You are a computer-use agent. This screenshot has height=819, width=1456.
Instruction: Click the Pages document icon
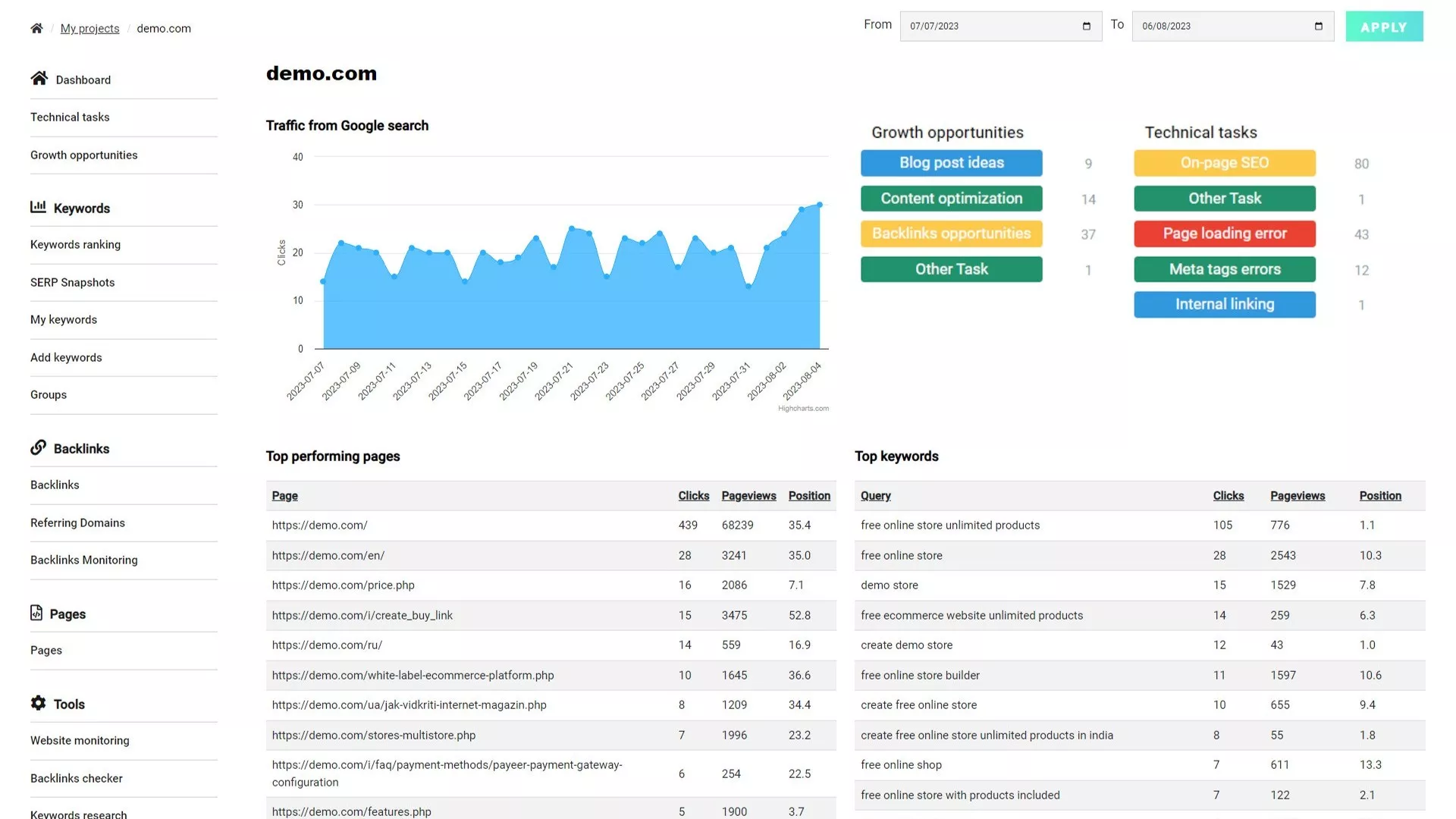pos(36,613)
